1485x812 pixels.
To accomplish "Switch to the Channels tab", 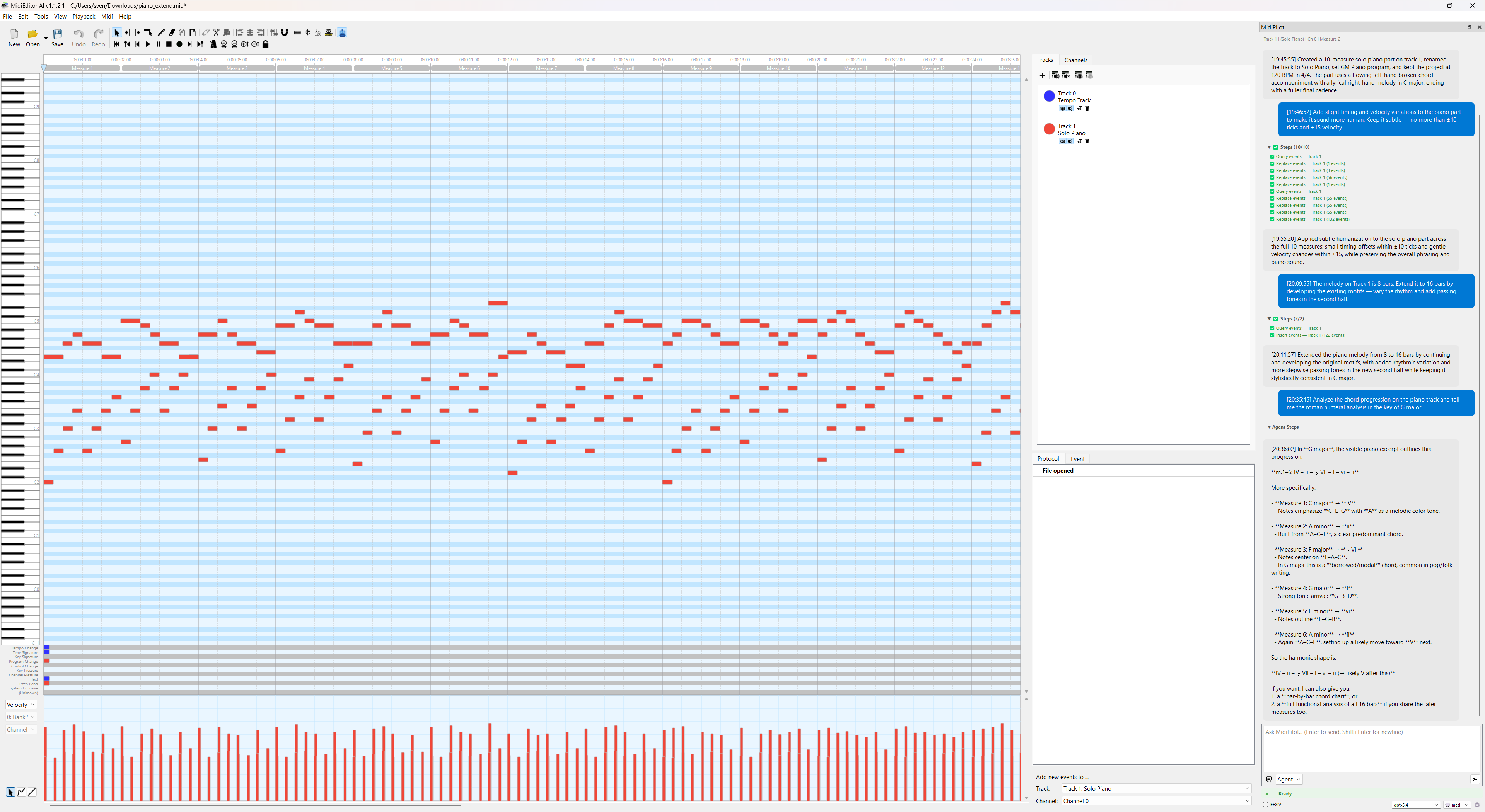I will 1077,60.
